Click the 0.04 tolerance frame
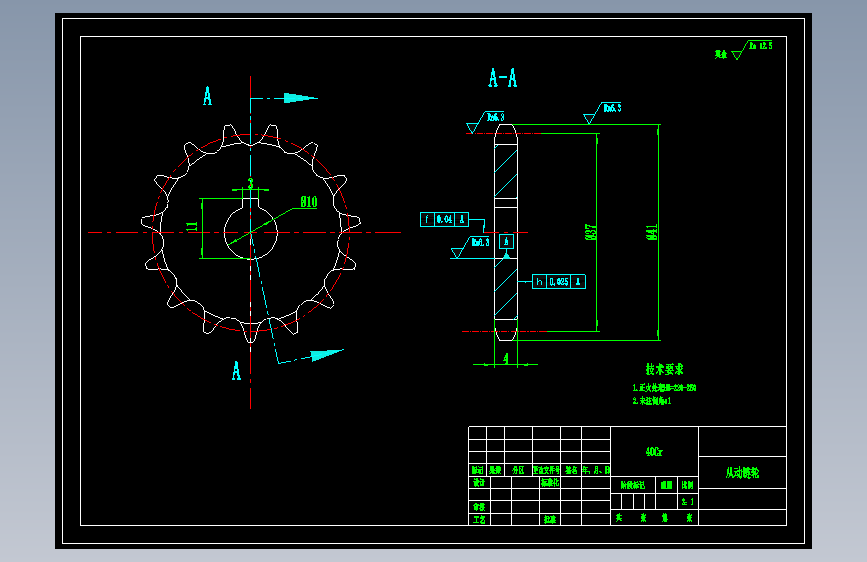The image size is (867, 562). pyautogui.click(x=445, y=220)
